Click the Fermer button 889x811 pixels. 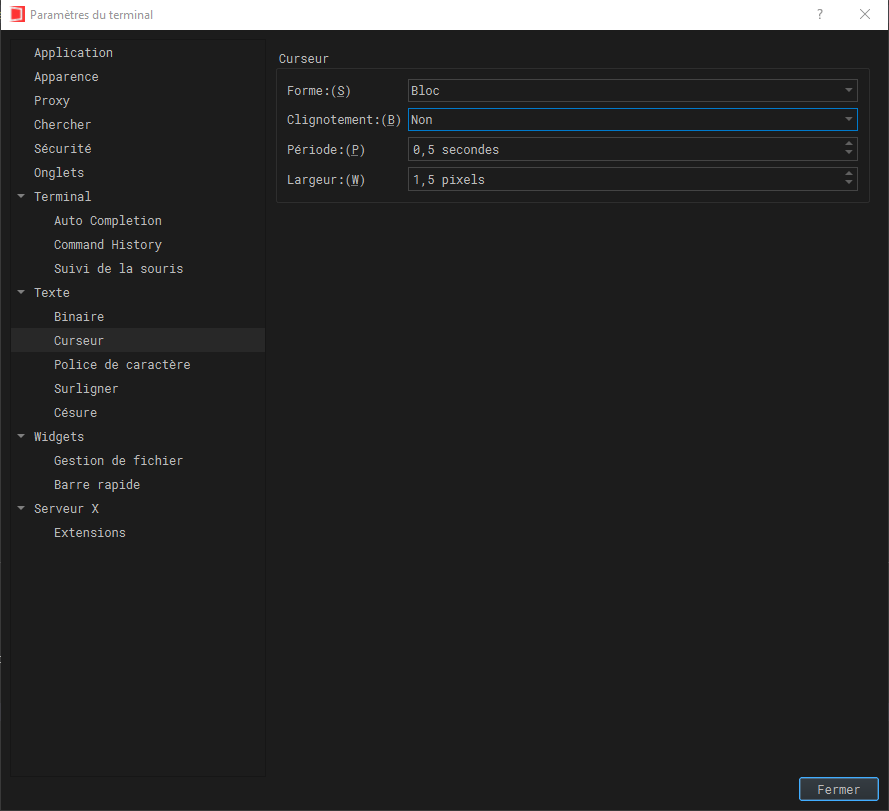(838, 789)
